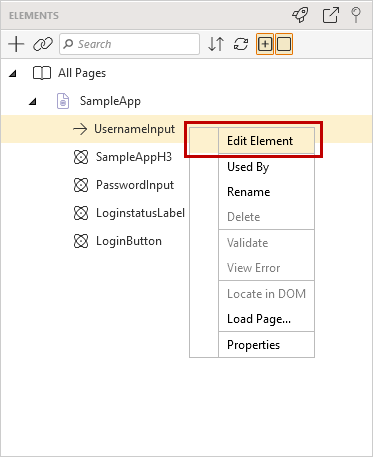Click the Search elements input field
This screenshot has height=457, width=373.
click(x=129, y=44)
